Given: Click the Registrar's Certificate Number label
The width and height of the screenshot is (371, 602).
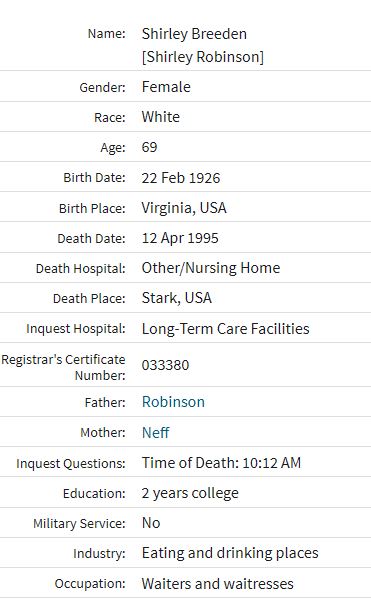Looking at the screenshot, I should coord(63,367).
